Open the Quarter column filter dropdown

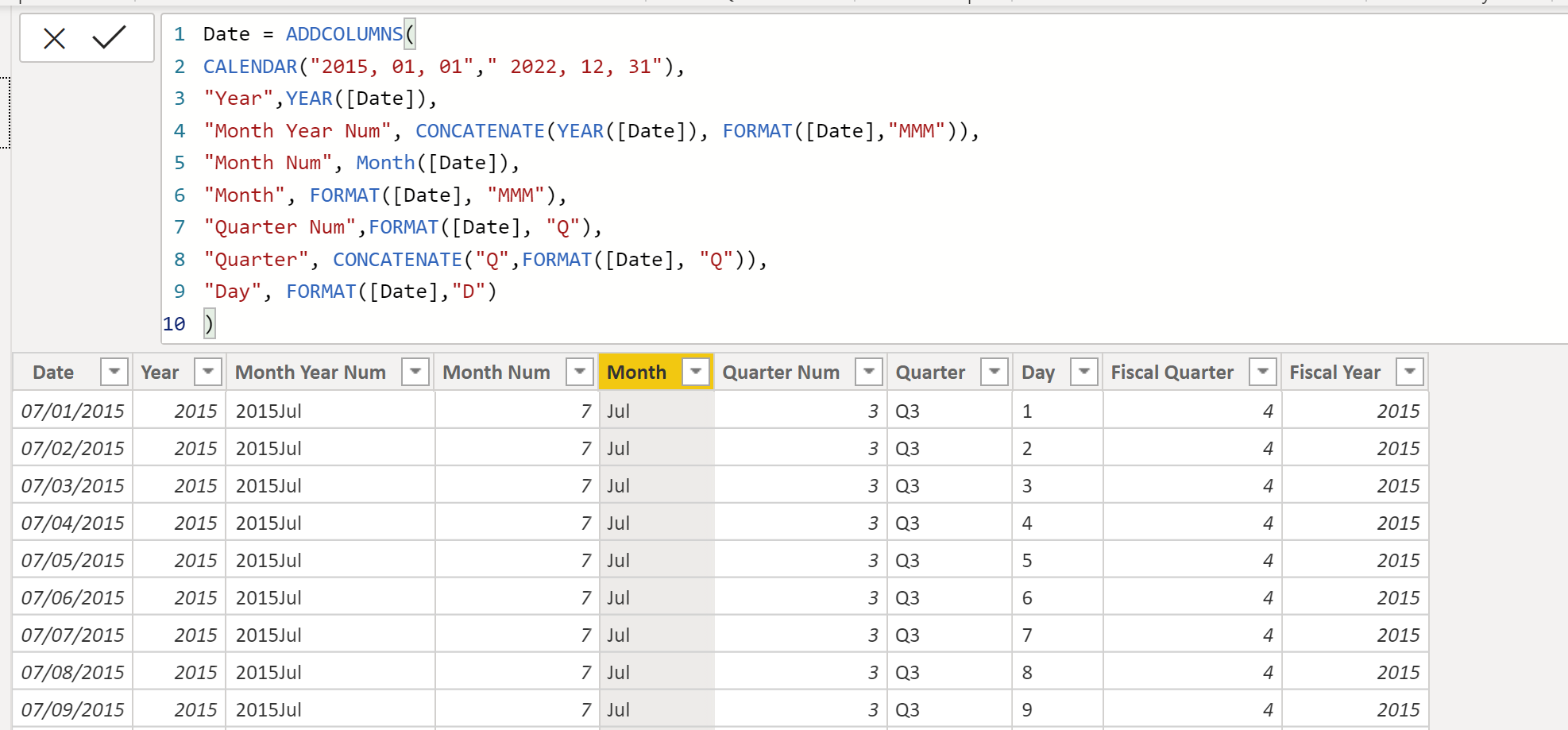pyautogui.click(x=994, y=372)
